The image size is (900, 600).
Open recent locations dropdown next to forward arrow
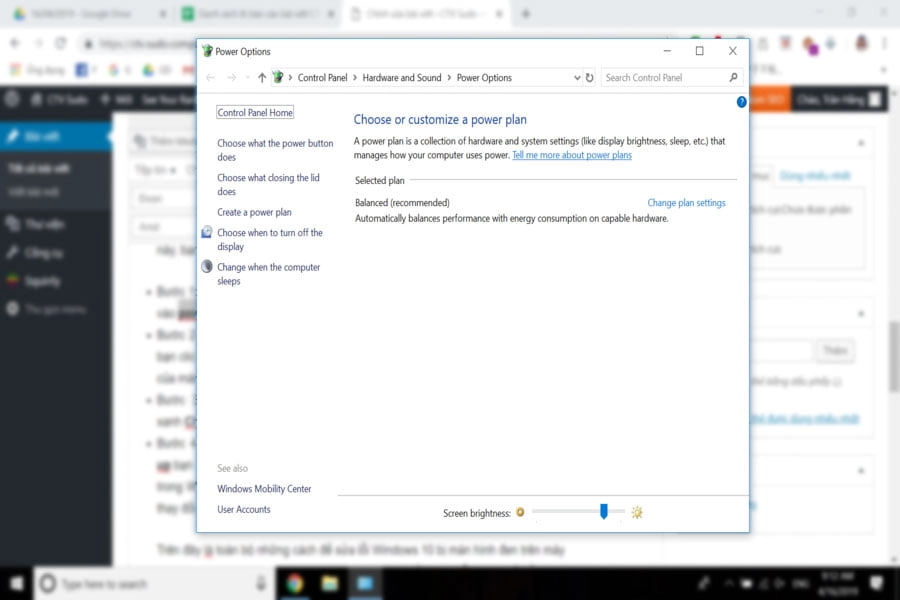coord(246,78)
